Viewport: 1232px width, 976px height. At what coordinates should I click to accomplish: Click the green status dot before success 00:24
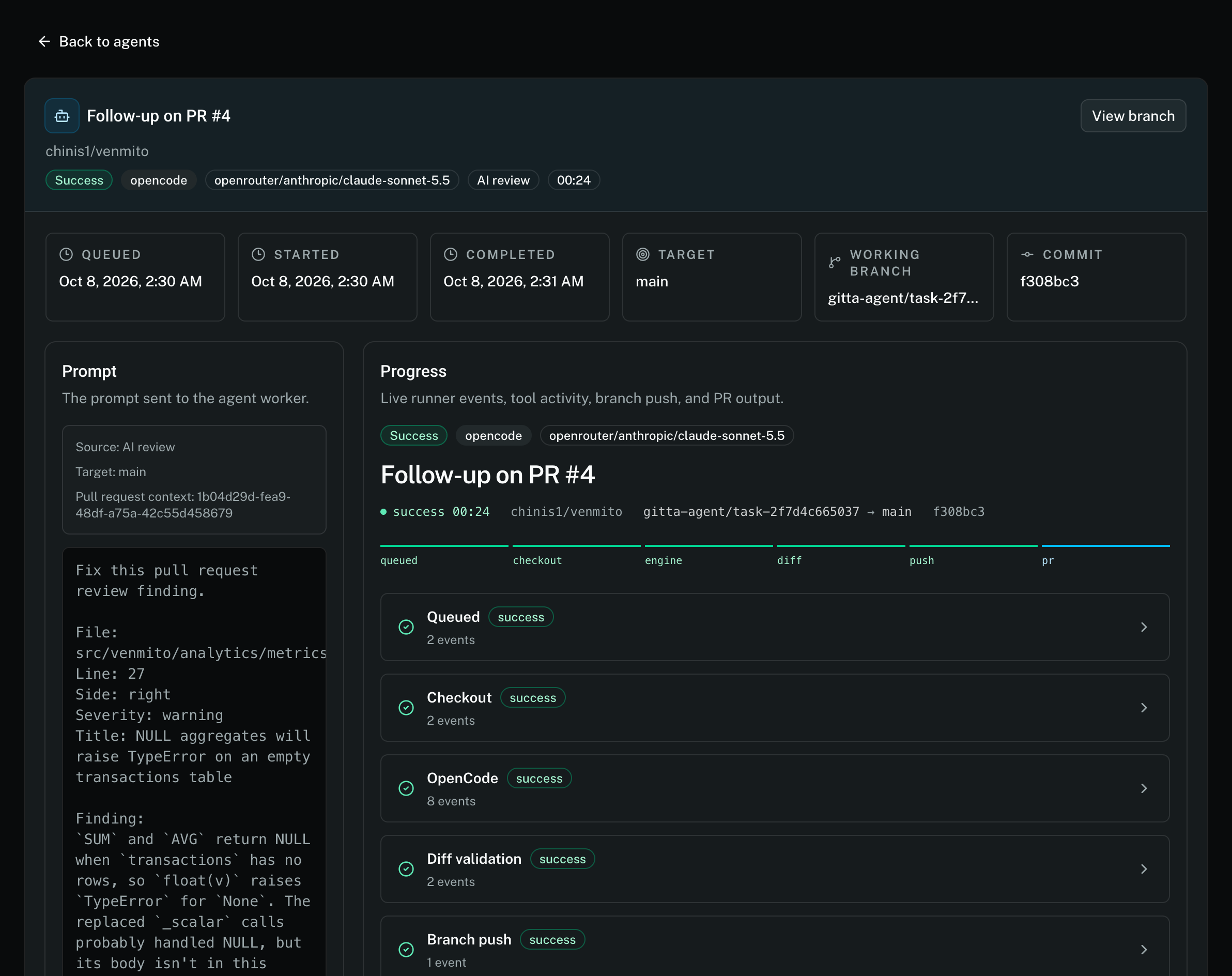tap(384, 512)
